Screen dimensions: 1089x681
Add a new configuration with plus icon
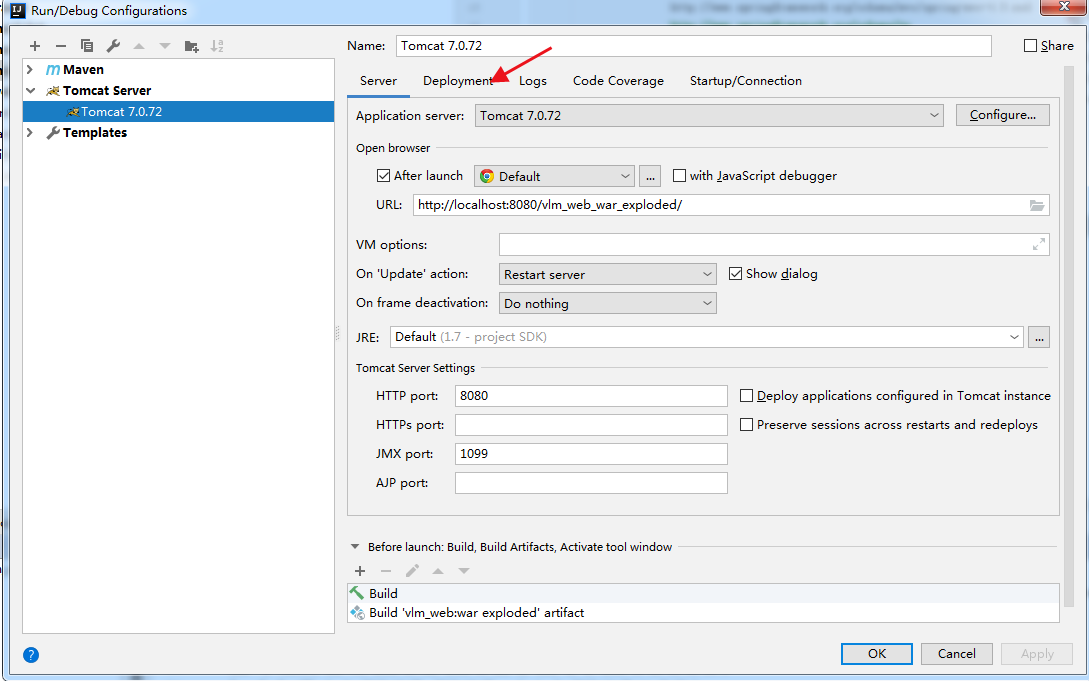point(35,46)
